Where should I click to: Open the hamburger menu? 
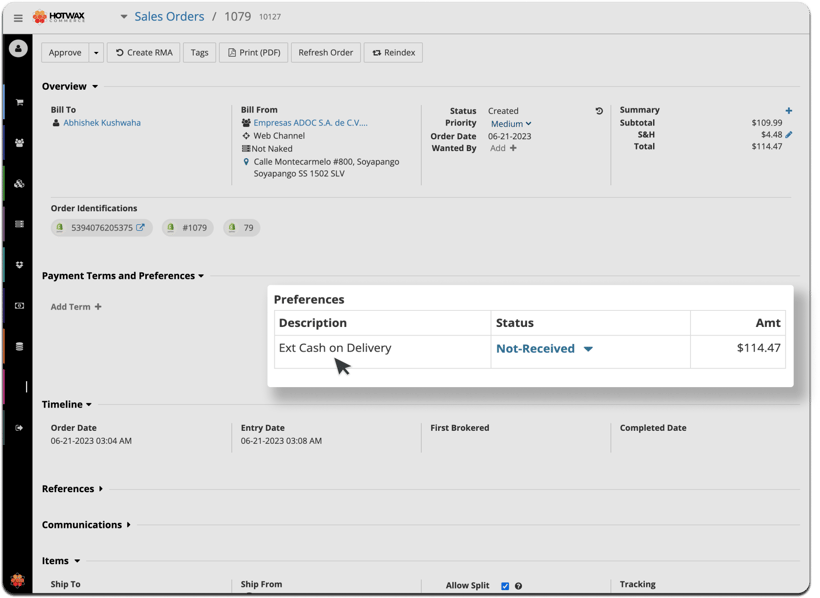(x=18, y=18)
